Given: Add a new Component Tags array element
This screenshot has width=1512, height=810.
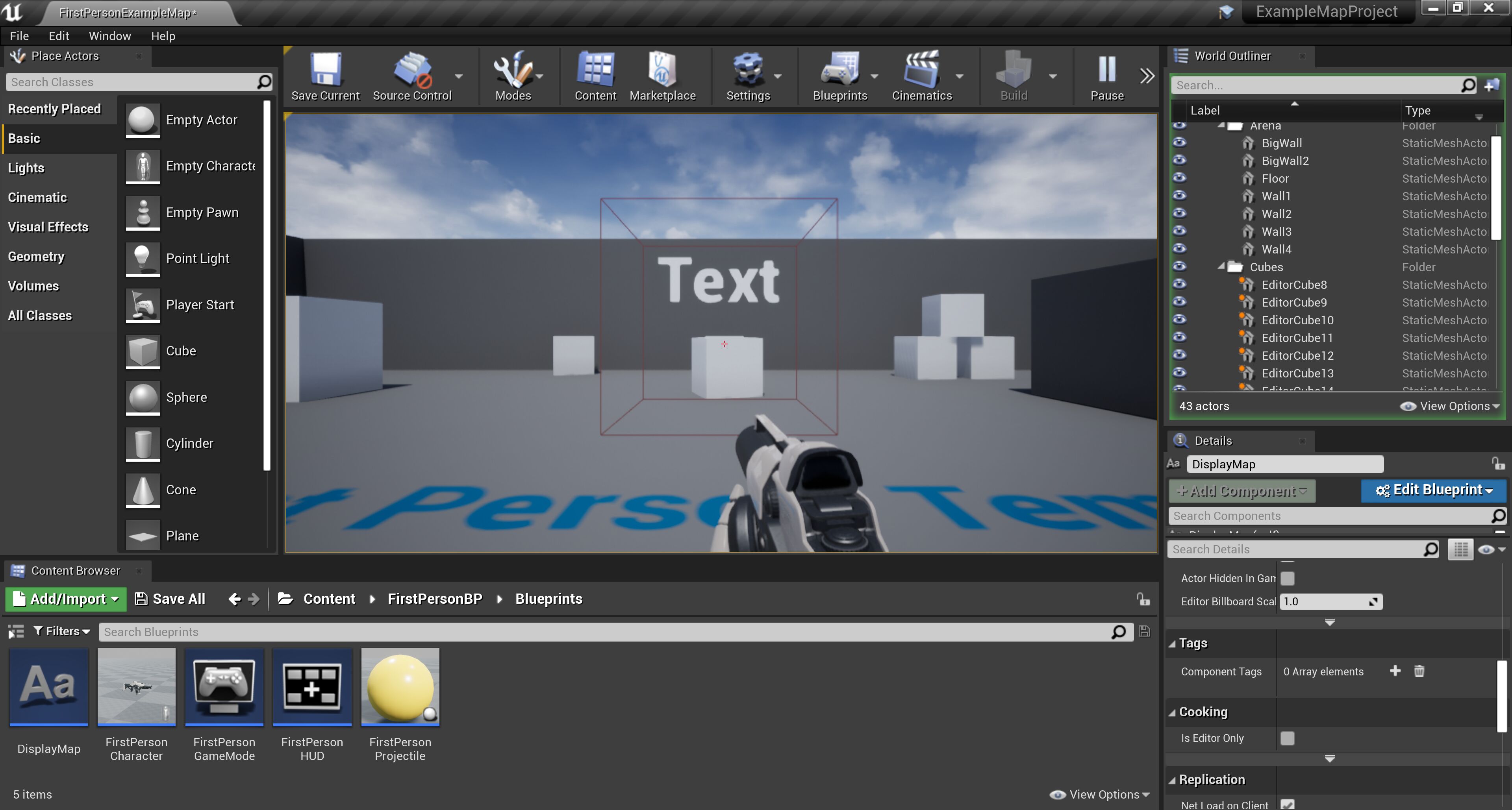Looking at the screenshot, I should (1395, 671).
